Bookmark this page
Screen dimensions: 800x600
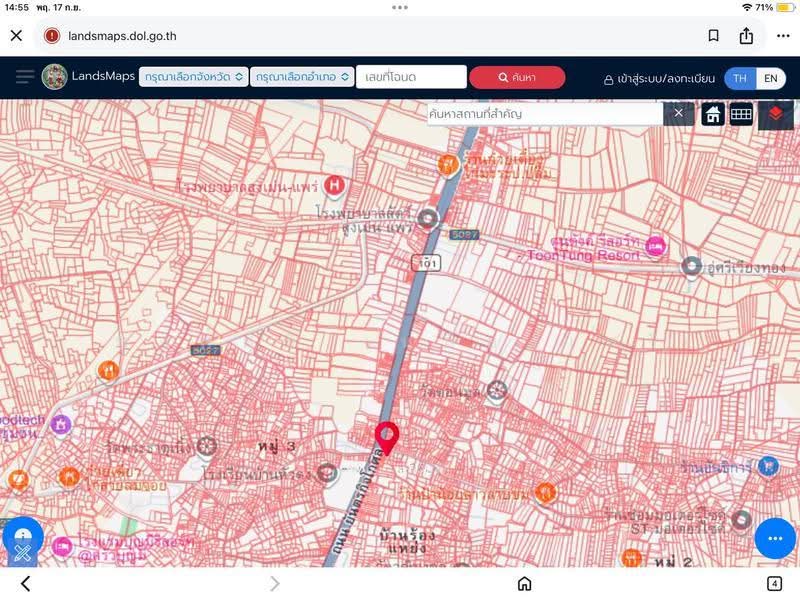[x=714, y=36]
